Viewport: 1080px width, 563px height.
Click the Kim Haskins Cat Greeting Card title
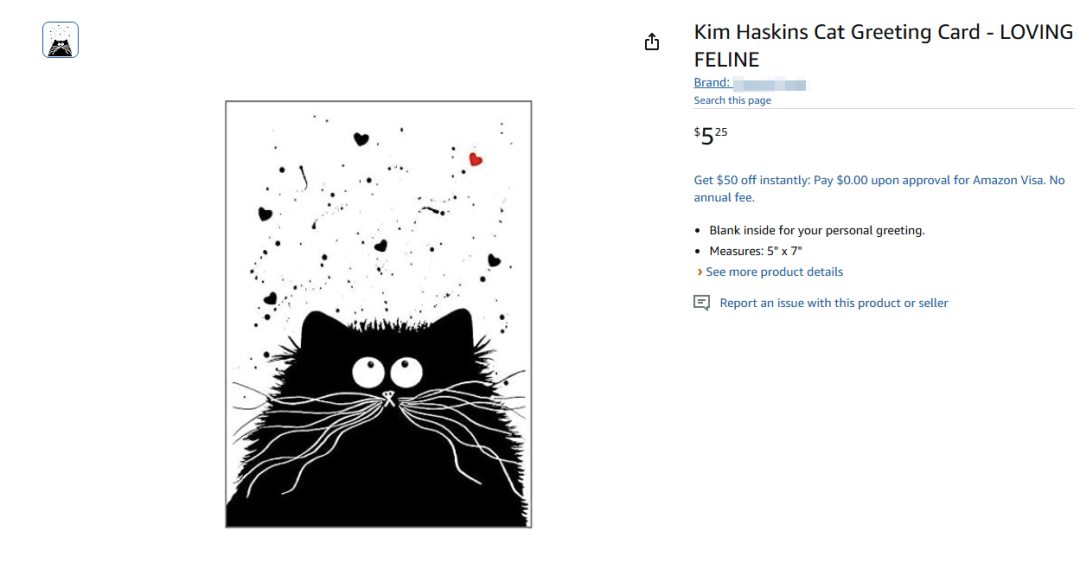point(883,45)
